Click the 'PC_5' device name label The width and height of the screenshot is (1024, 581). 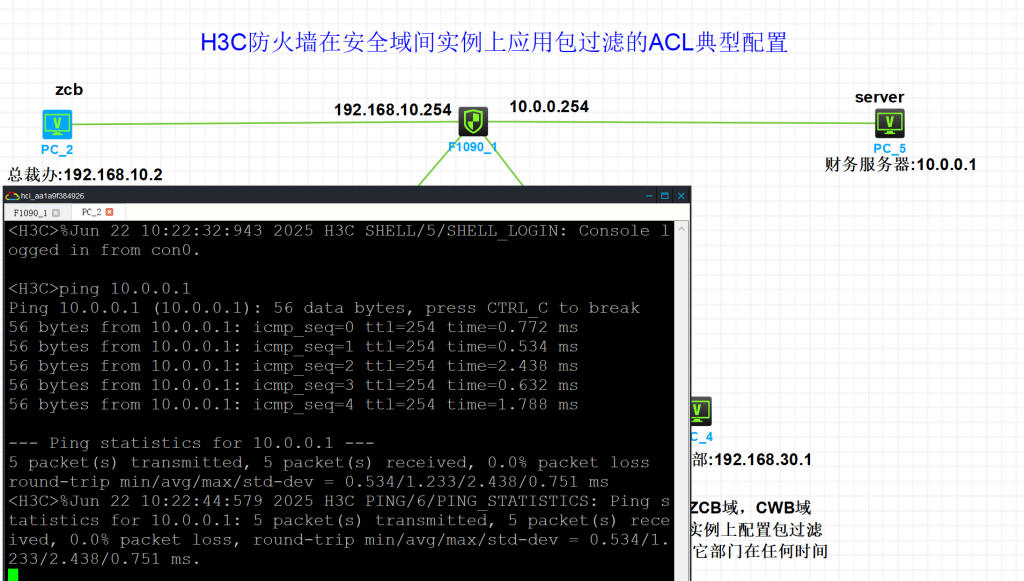[889, 148]
